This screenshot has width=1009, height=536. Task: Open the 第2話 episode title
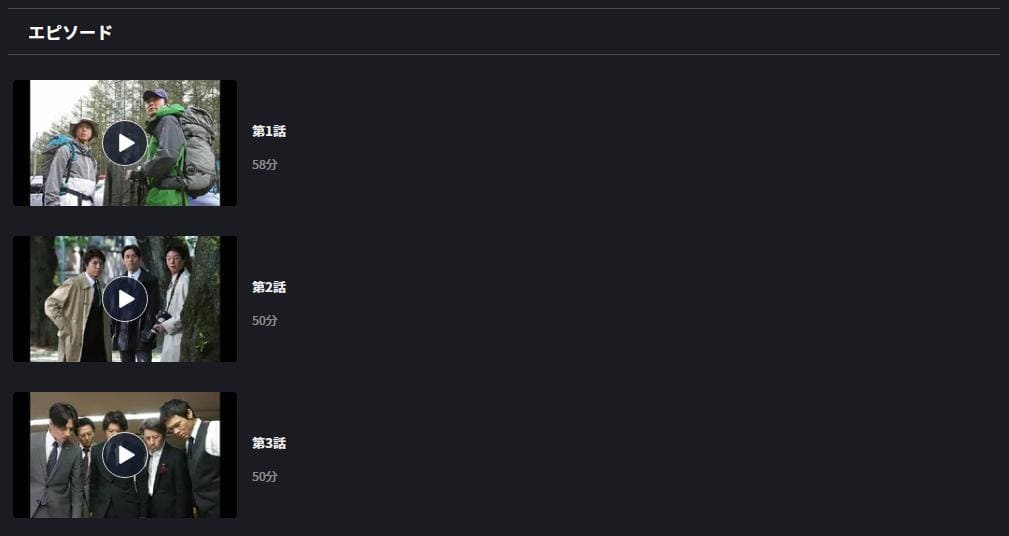pyautogui.click(x=269, y=287)
